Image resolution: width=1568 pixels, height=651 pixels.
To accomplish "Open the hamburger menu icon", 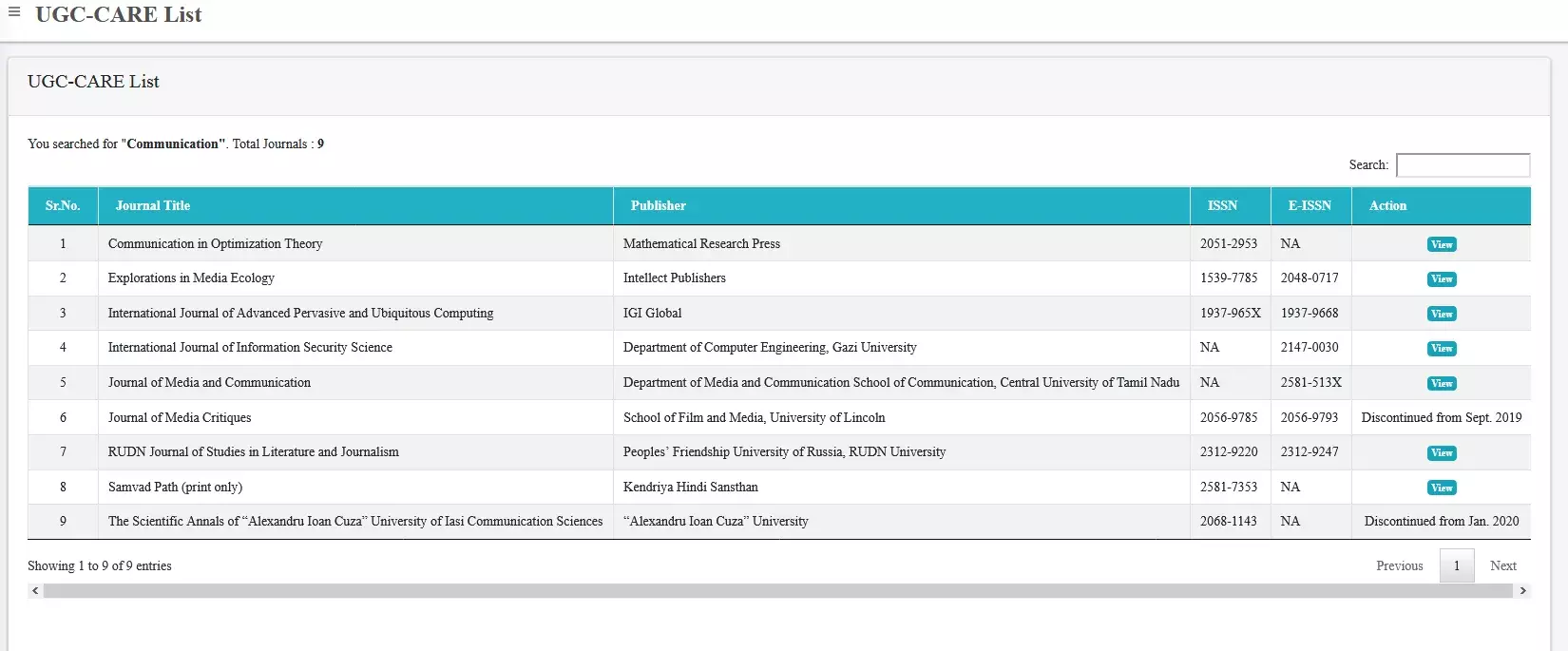I will pyautogui.click(x=14, y=12).
